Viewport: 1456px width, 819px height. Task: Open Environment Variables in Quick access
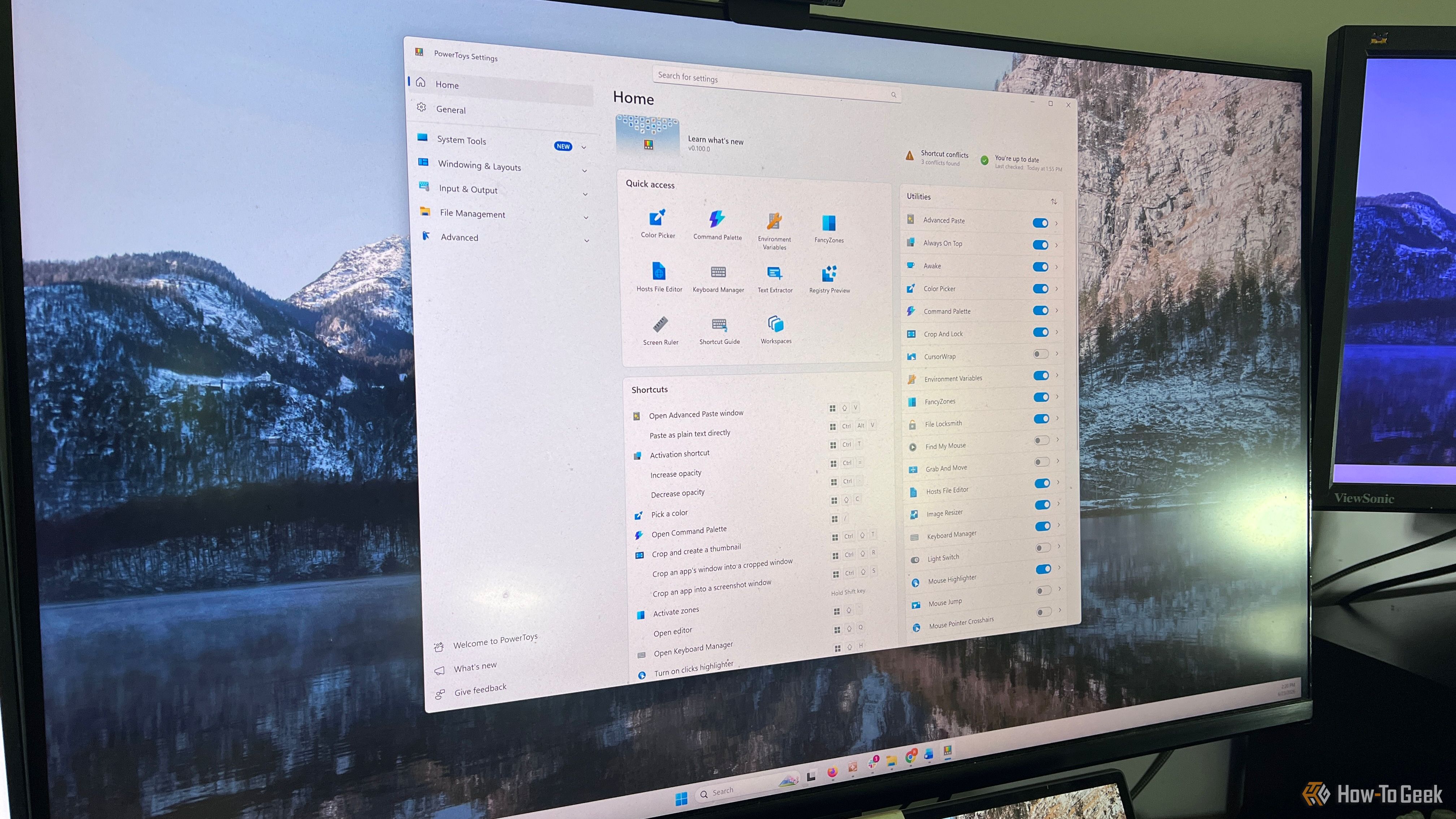click(774, 231)
